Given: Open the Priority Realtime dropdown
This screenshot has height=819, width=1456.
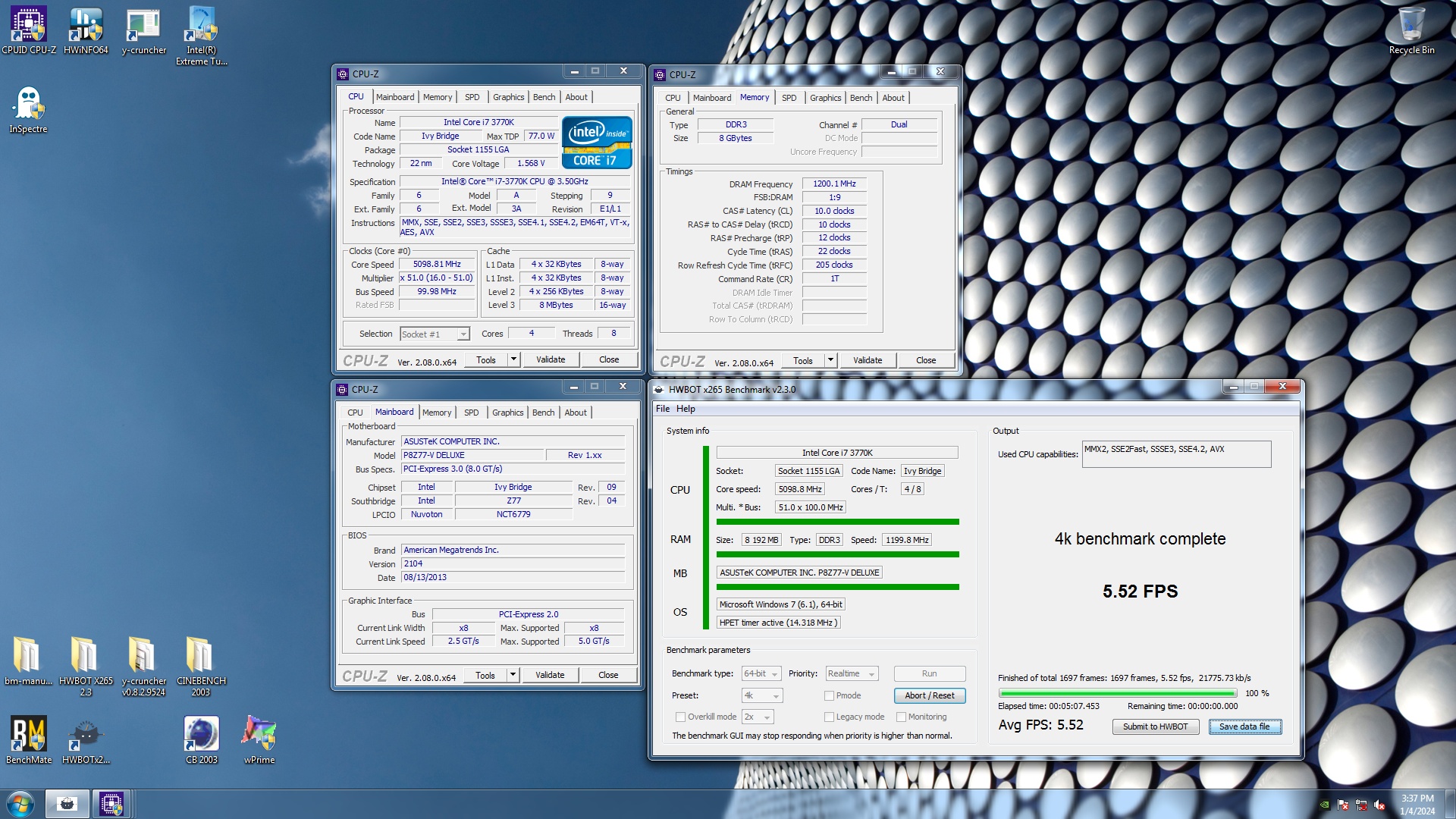Looking at the screenshot, I should [x=851, y=673].
